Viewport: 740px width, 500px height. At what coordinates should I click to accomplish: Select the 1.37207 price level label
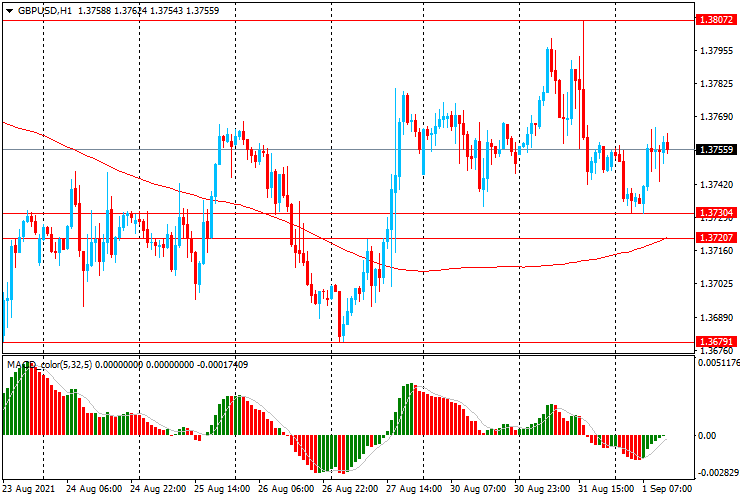[716, 237]
